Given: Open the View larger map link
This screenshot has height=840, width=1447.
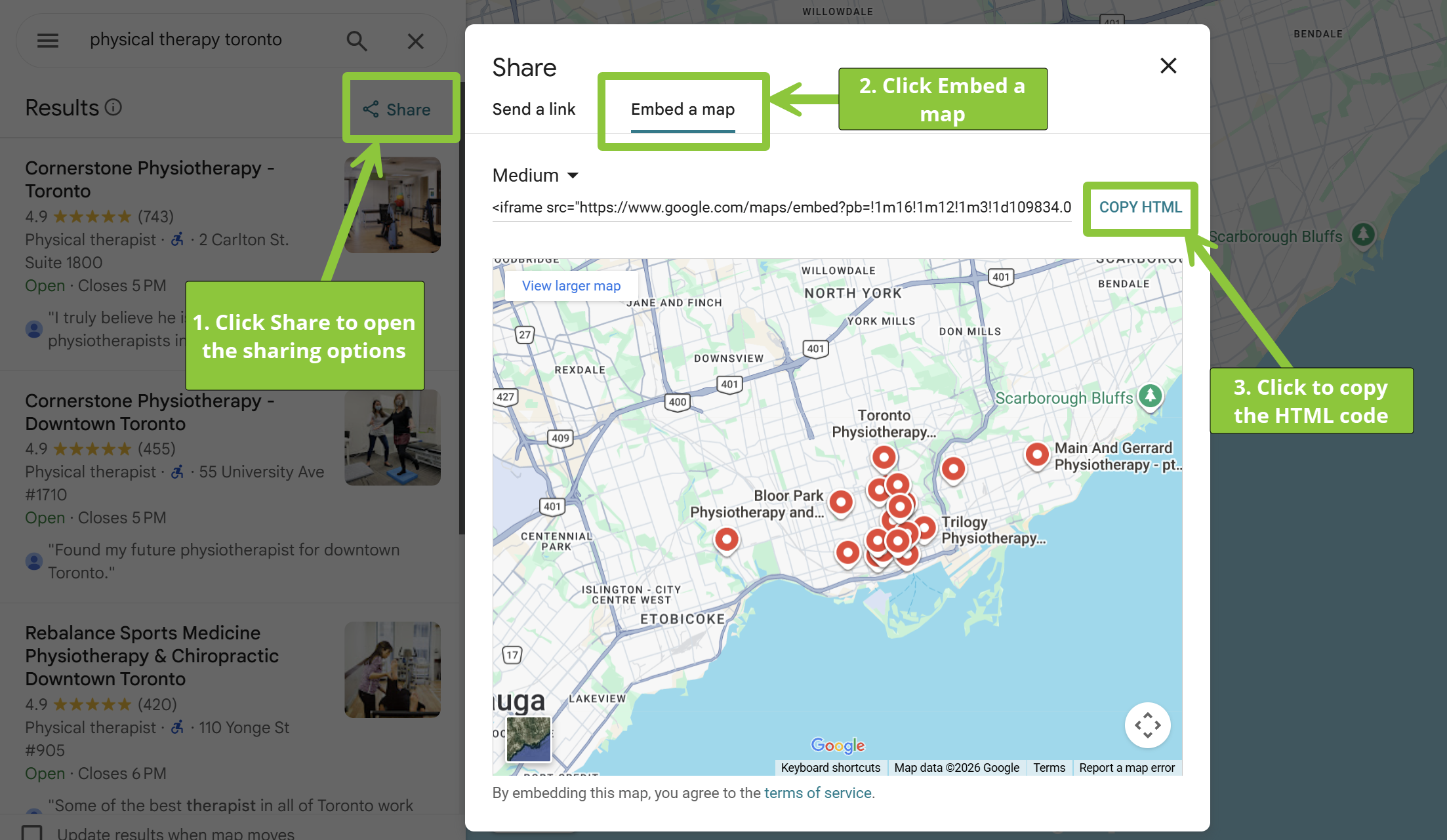Looking at the screenshot, I should [x=571, y=286].
